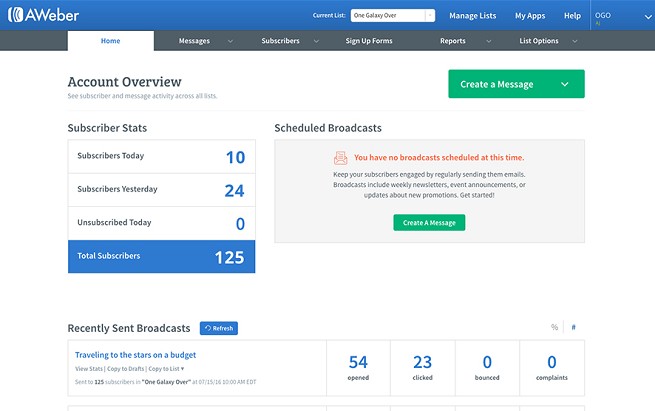Expand the List Options chevron
655x411 pixels.
pyautogui.click(x=575, y=41)
